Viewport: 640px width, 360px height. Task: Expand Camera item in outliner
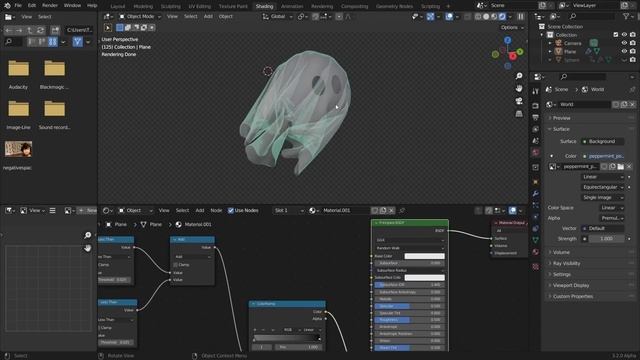point(550,43)
